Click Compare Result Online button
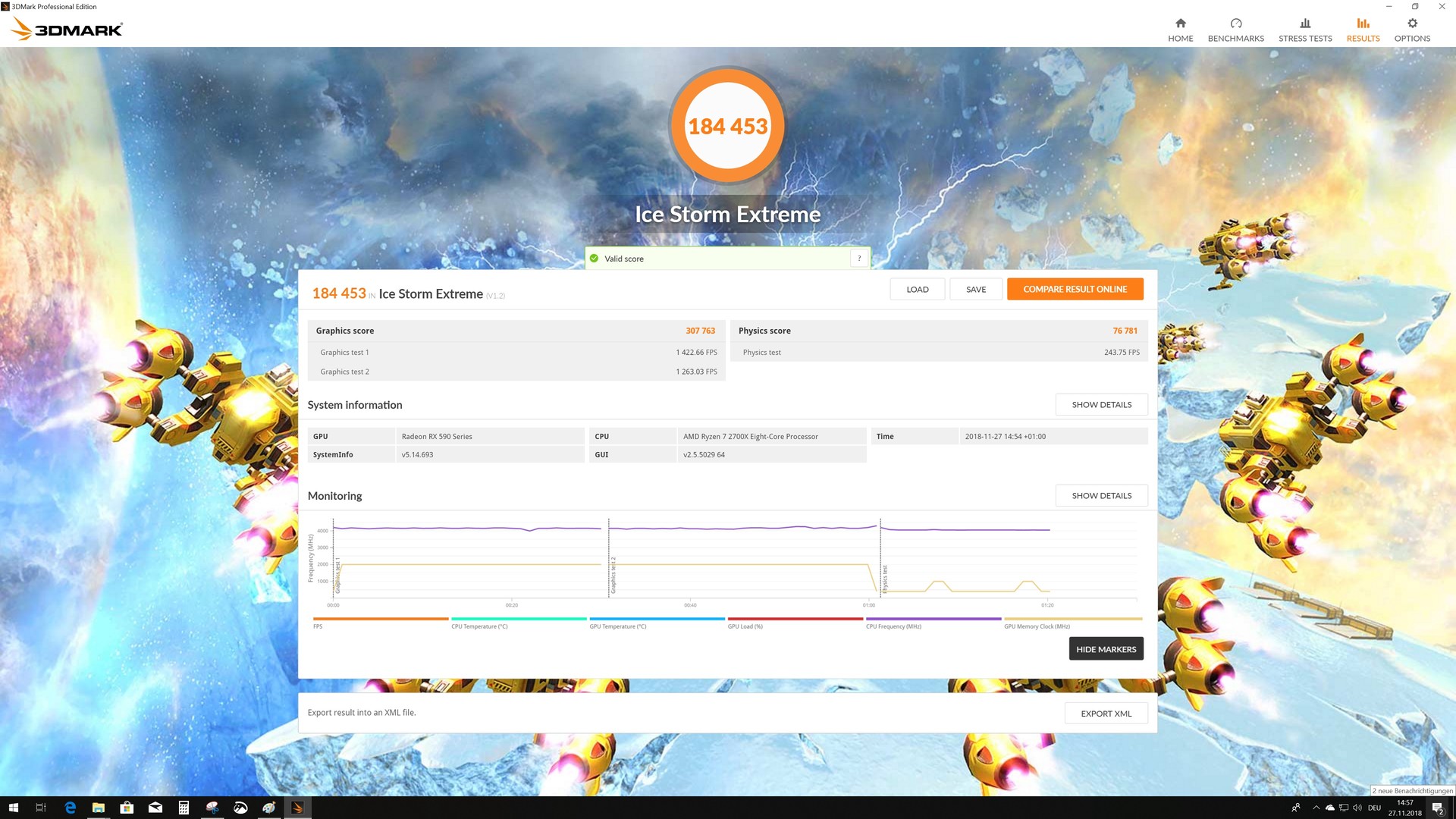The width and height of the screenshot is (1456, 819). [1075, 289]
